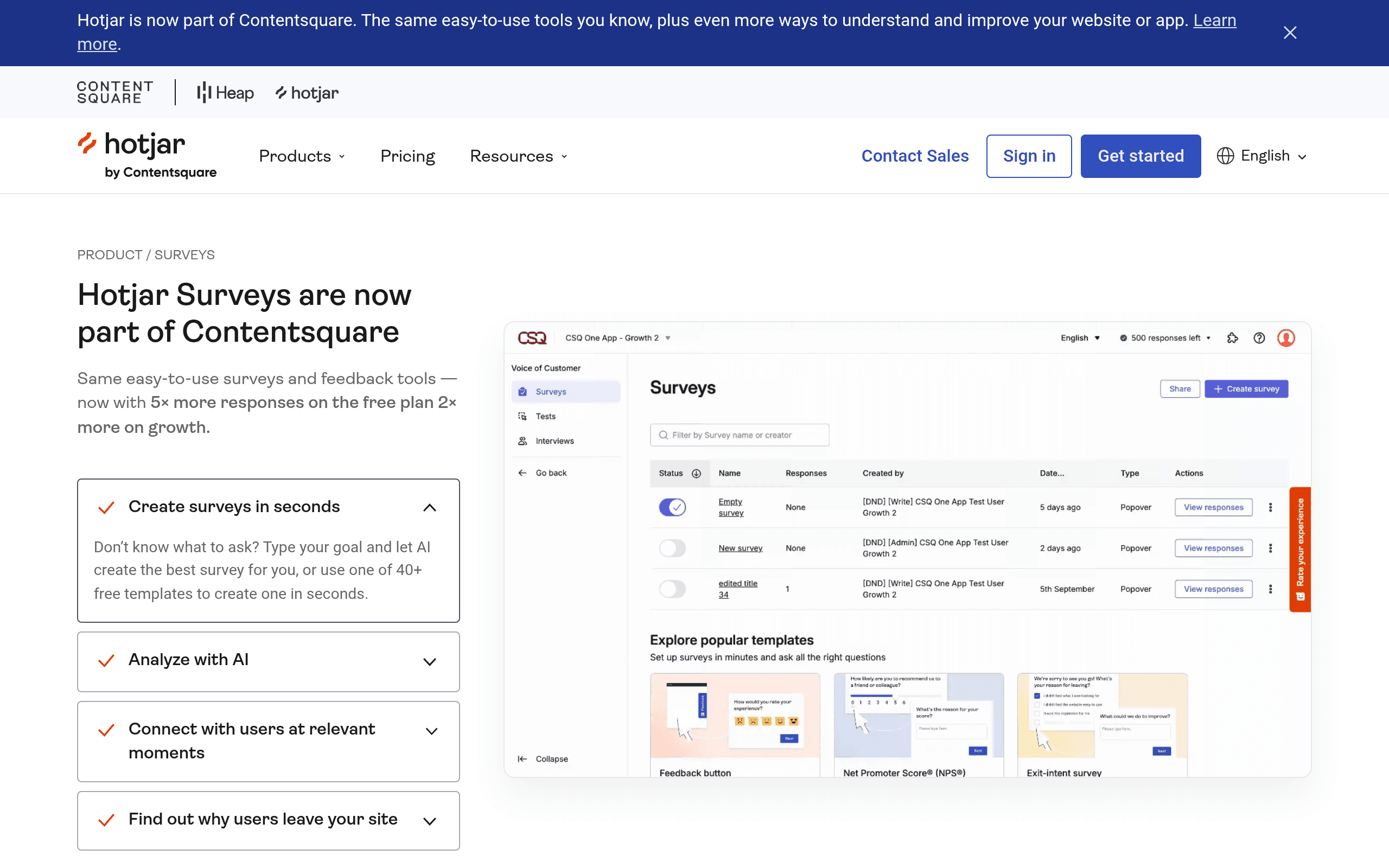Open the Products menu
This screenshot has width=1389, height=868.
pyautogui.click(x=302, y=156)
